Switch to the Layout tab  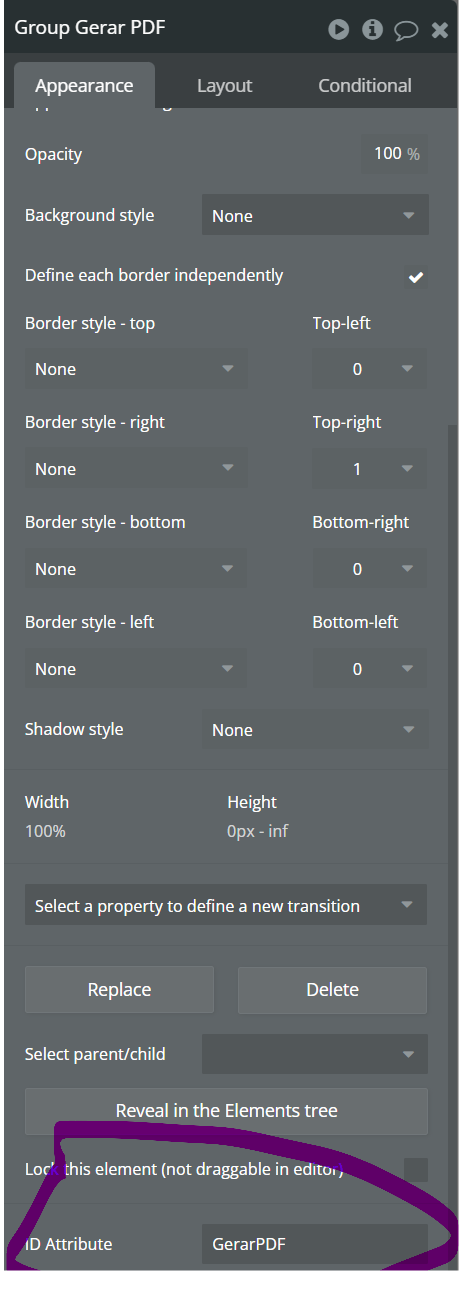(x=224, y=86)
